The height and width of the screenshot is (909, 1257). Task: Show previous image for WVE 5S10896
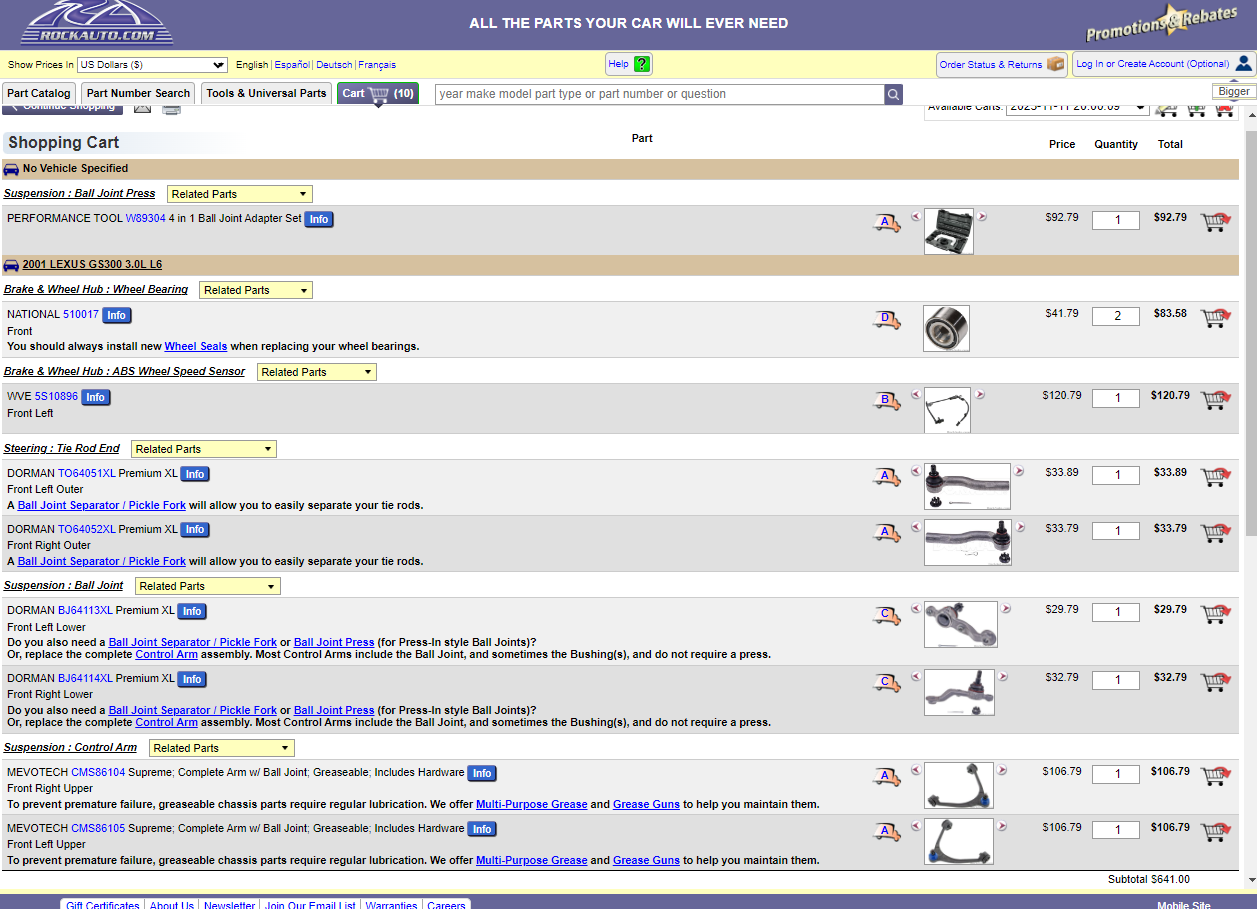915,394
